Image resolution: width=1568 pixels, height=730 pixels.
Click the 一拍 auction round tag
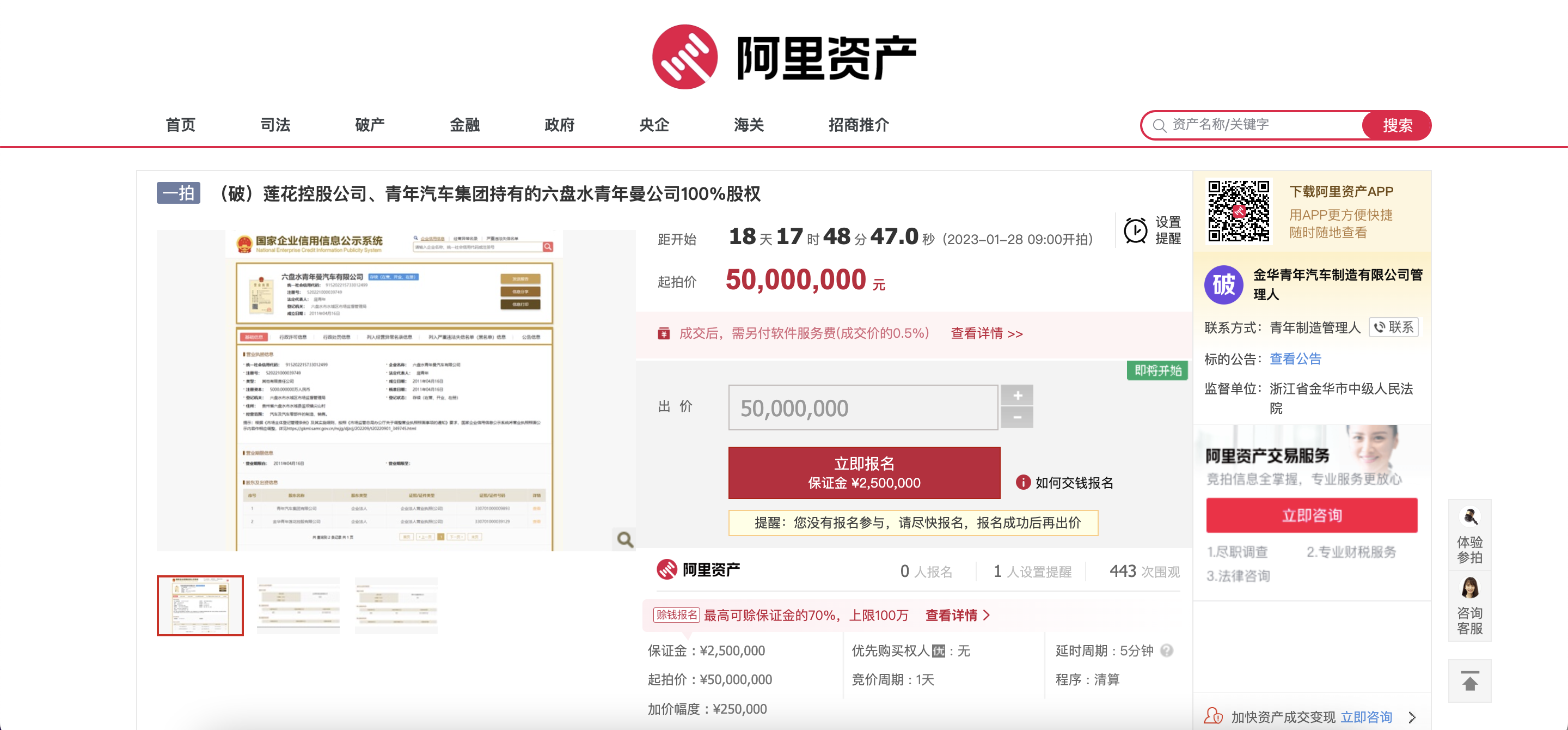click(179, 193)
